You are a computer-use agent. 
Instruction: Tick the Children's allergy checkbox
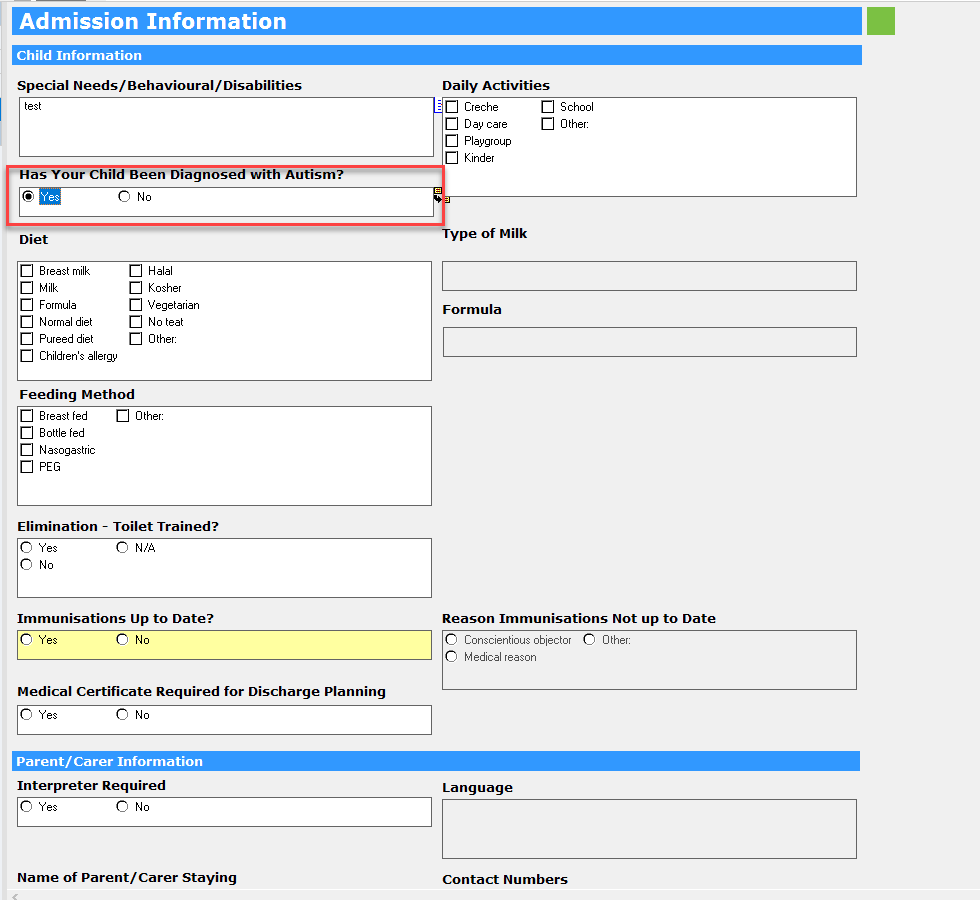(27, 356)
